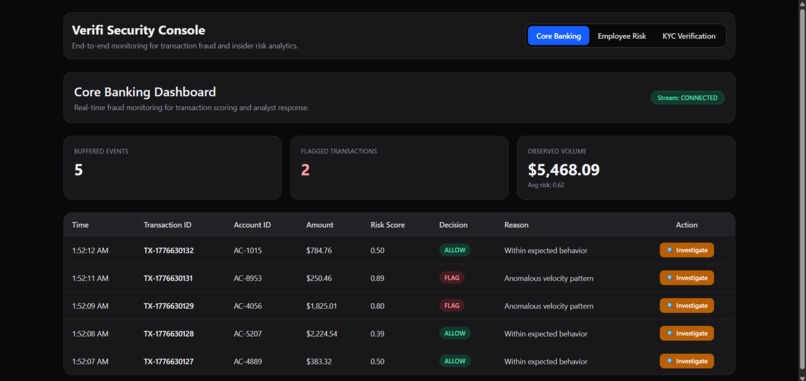The height and width of the screenshot is (381, 806).
Task: Click the 1:52:09 AM timestamp
Action: pyautogui.click(x=90, y=306)
